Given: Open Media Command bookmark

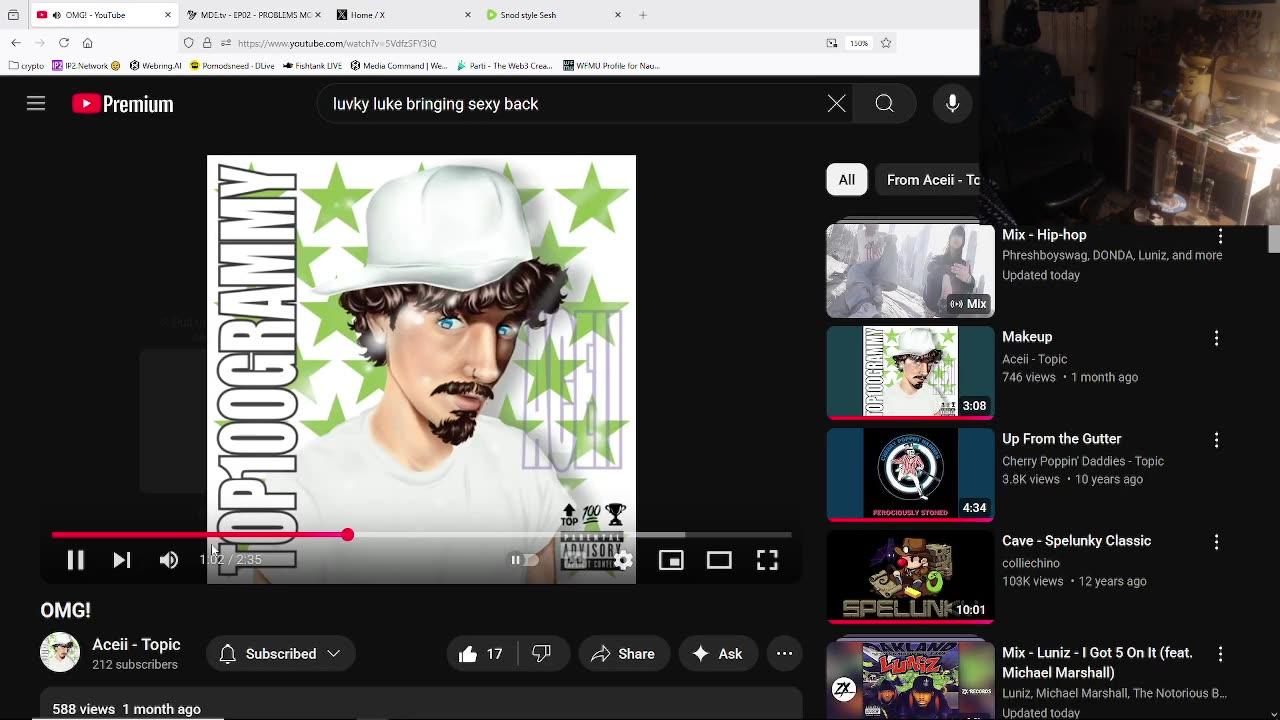Looking at the screenshot, I should point(399,66).
